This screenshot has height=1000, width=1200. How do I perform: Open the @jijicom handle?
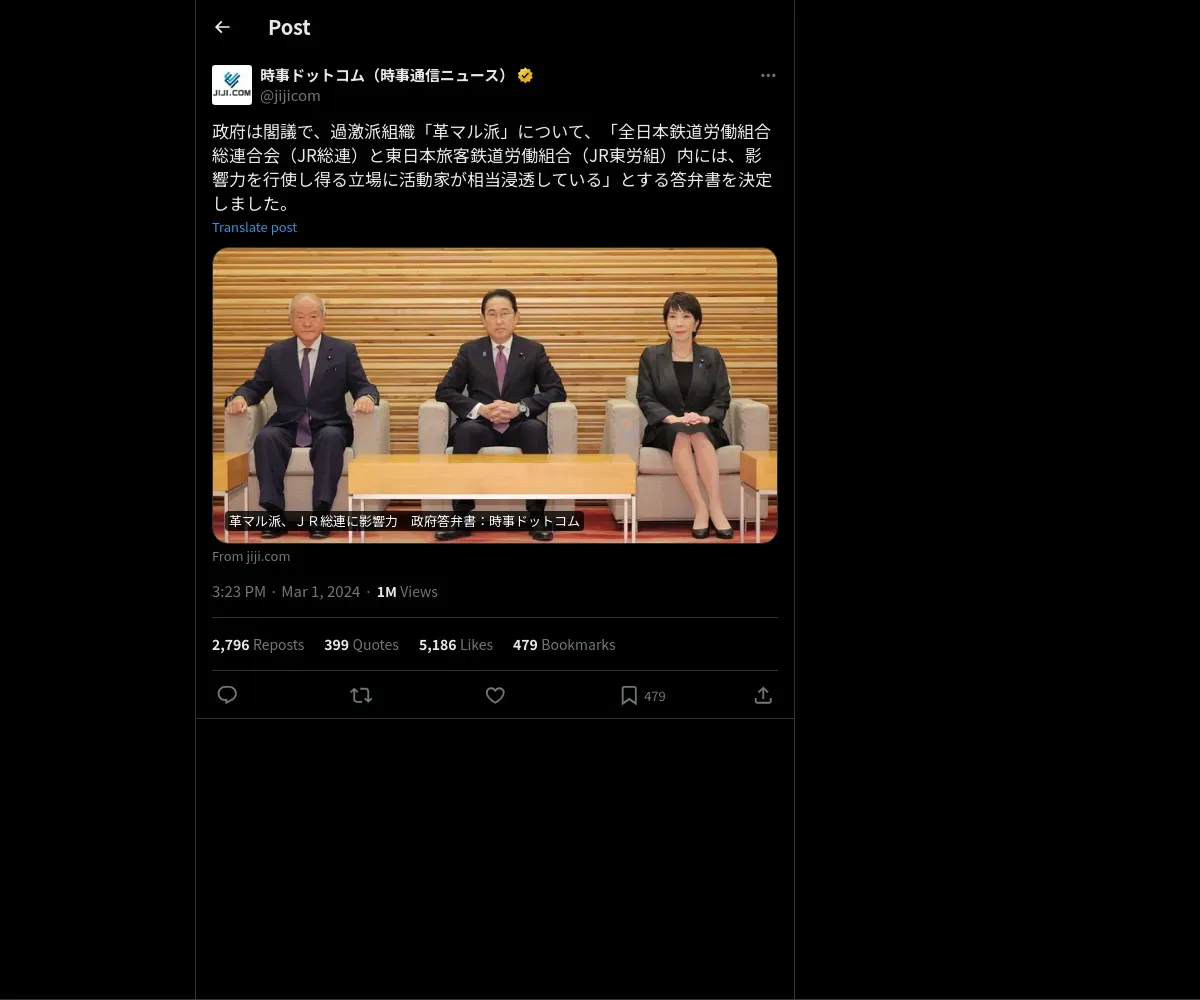pyautogui.click(x=290, y=96)
